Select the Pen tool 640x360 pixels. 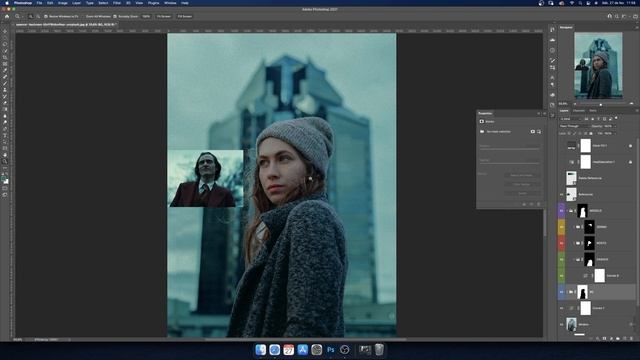5,129
